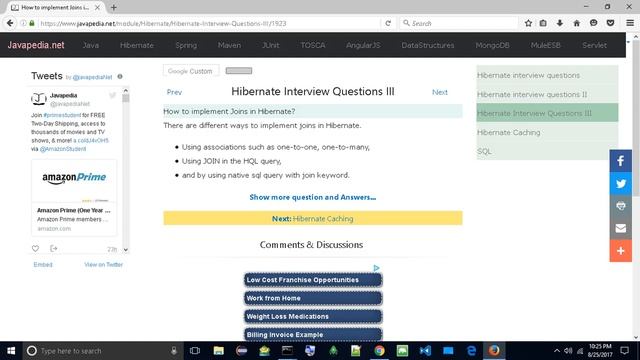The image size is (640, 360).
Task: Click View on Twitter link
Action: (103, 264)
